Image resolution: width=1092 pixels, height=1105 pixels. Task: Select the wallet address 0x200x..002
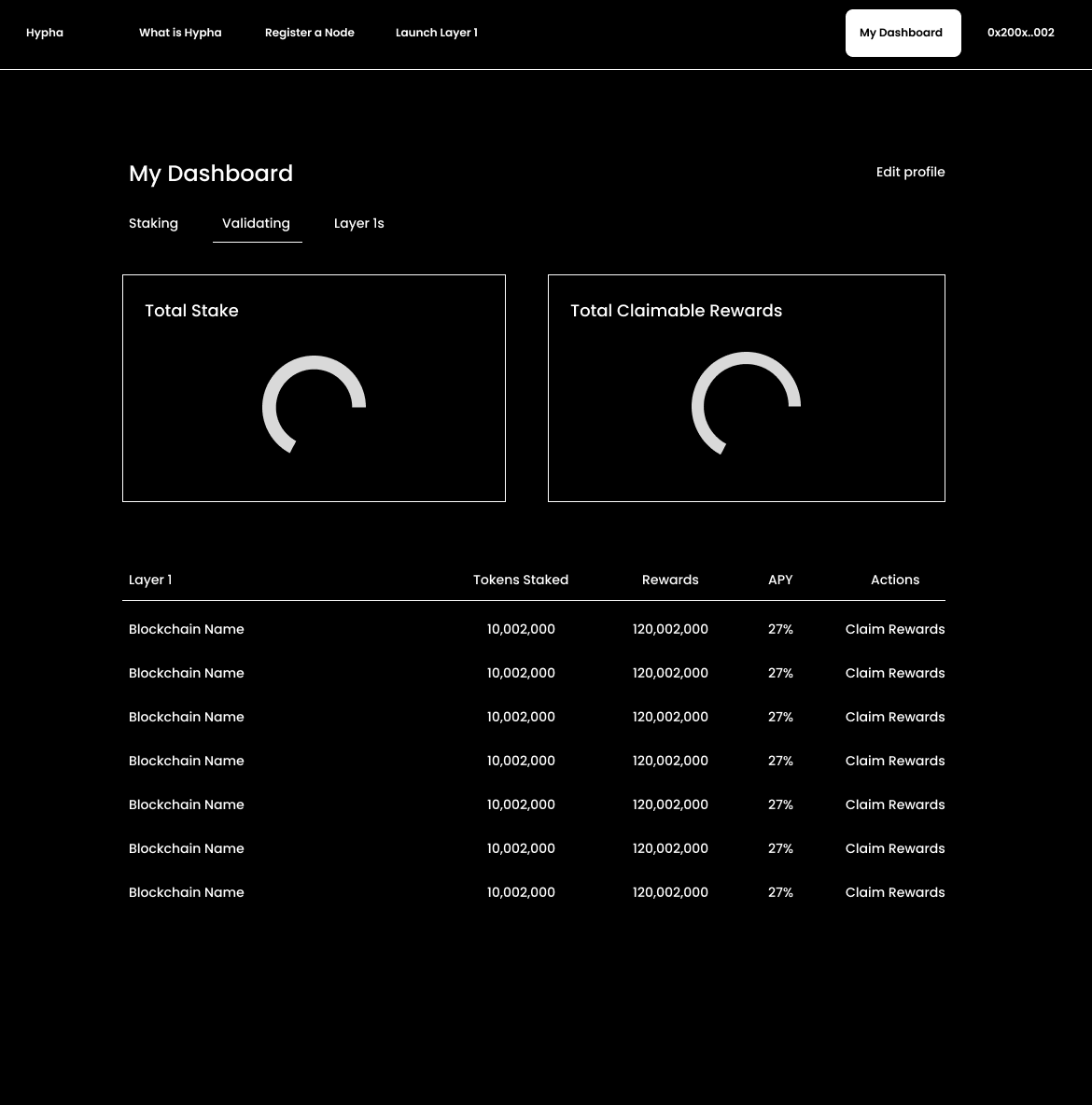(x=1020, y=33)
